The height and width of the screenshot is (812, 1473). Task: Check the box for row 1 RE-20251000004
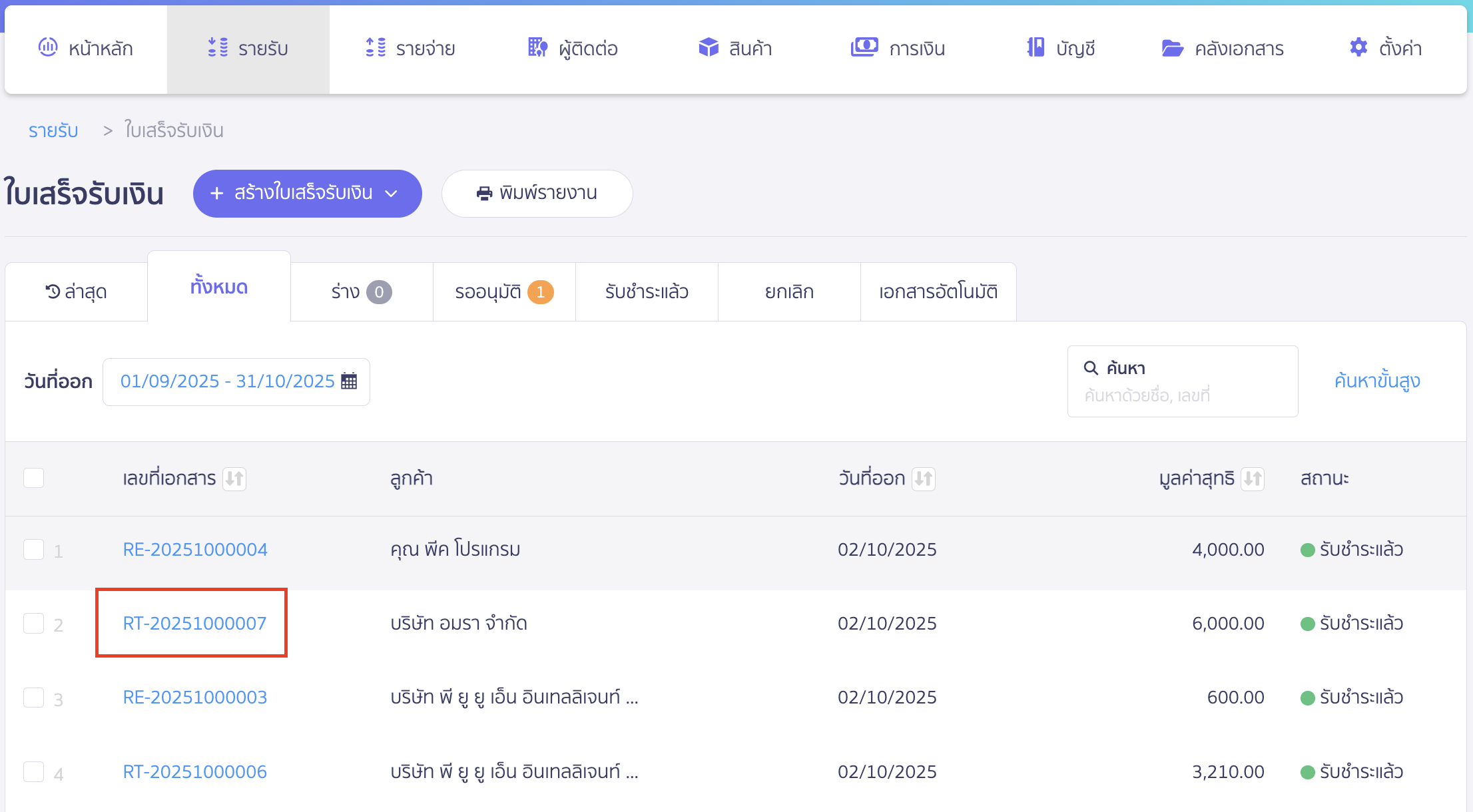[33, 550]
